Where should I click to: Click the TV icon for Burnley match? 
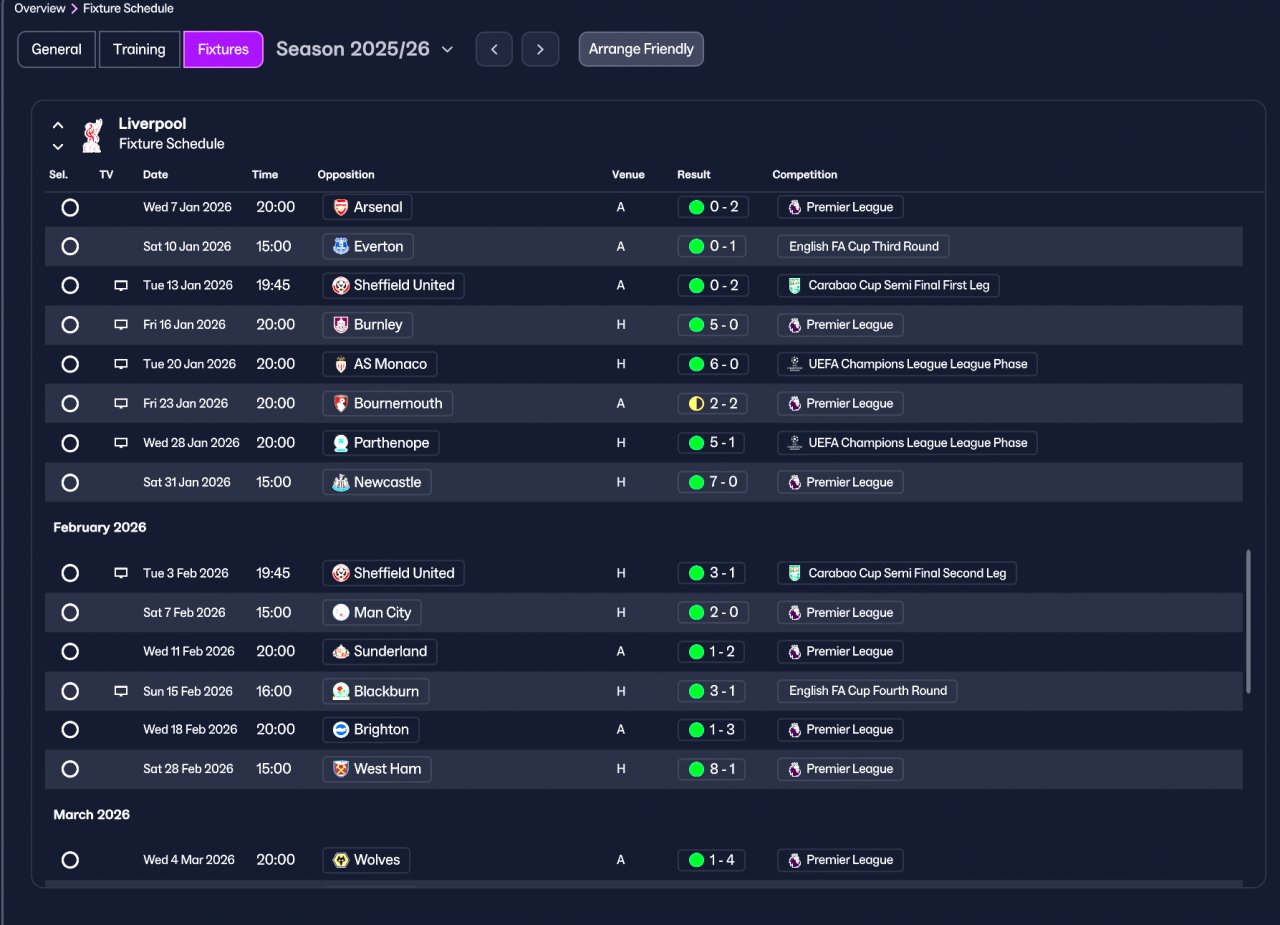121,325
